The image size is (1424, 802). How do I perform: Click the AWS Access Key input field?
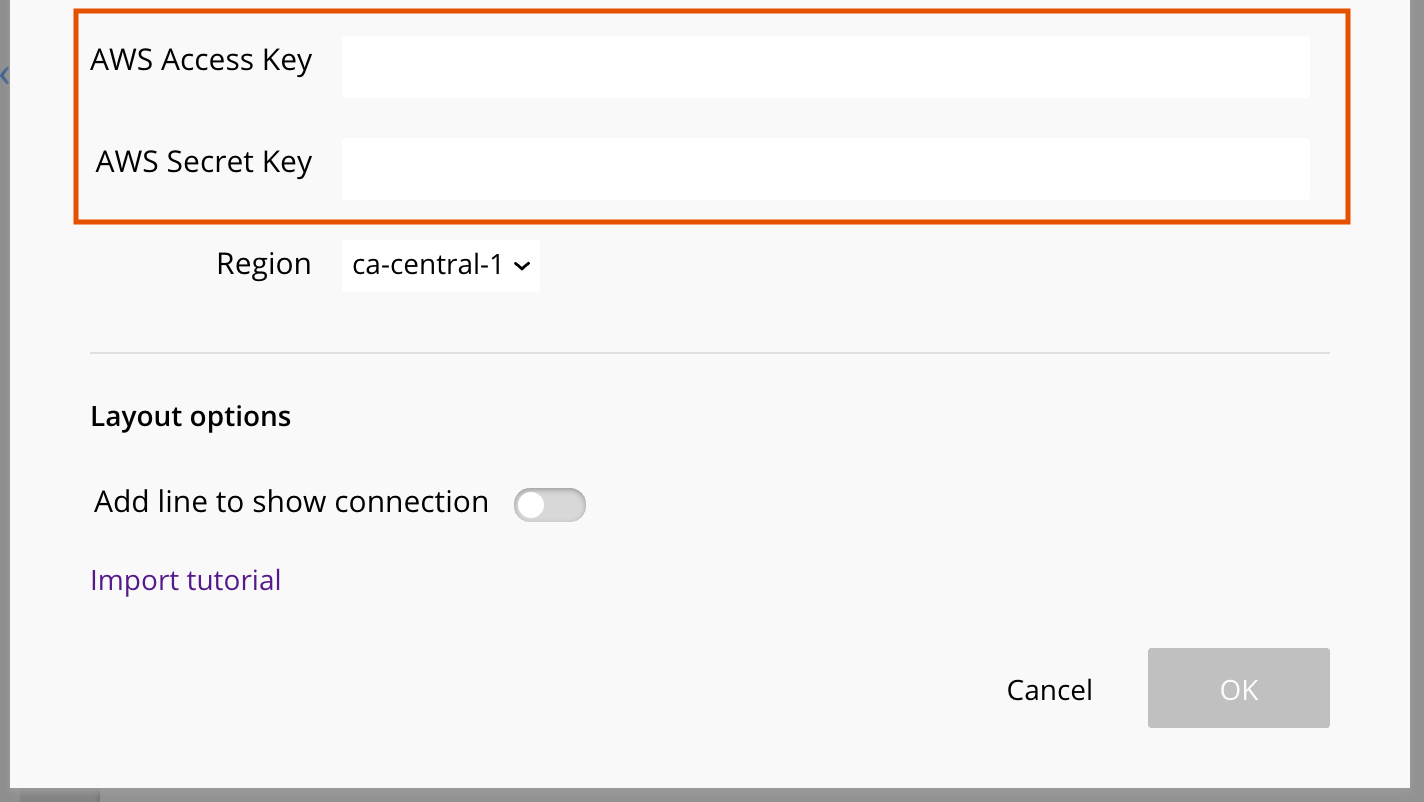(825, 66)
